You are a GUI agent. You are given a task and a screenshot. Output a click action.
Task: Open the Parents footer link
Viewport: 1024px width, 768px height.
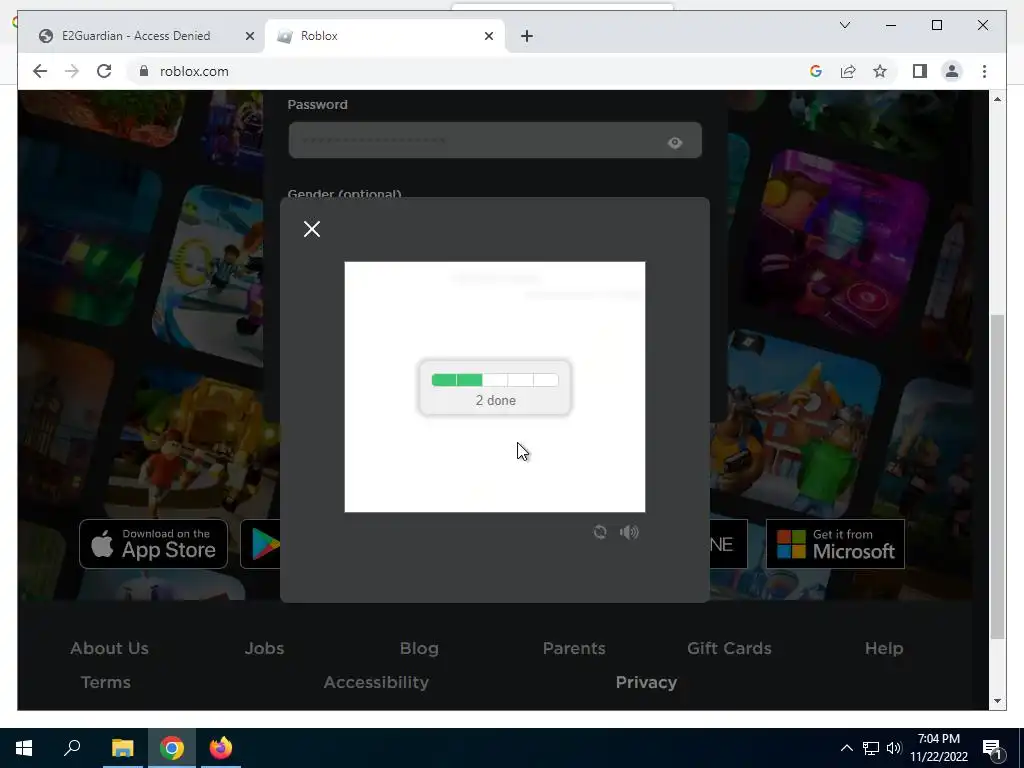tap(574, 648)
